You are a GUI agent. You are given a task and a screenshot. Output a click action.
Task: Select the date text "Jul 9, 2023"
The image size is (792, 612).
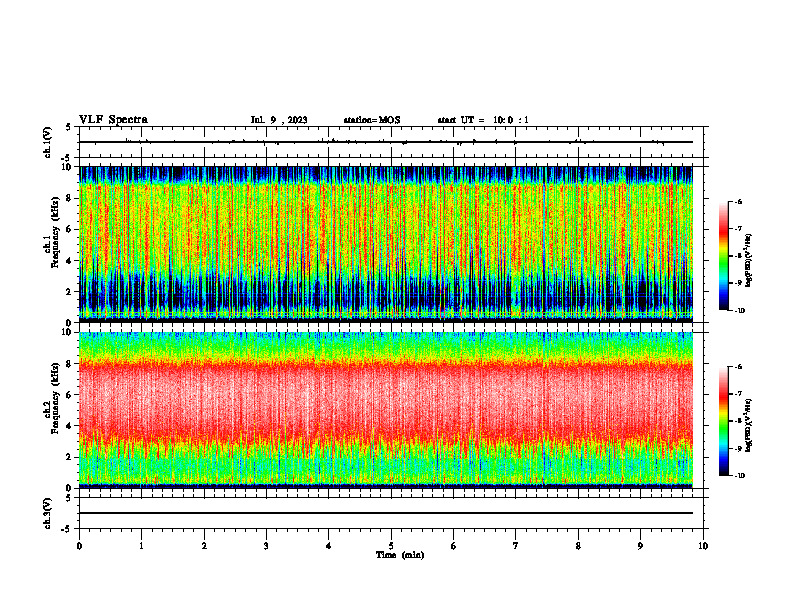(x=279, y=120)
